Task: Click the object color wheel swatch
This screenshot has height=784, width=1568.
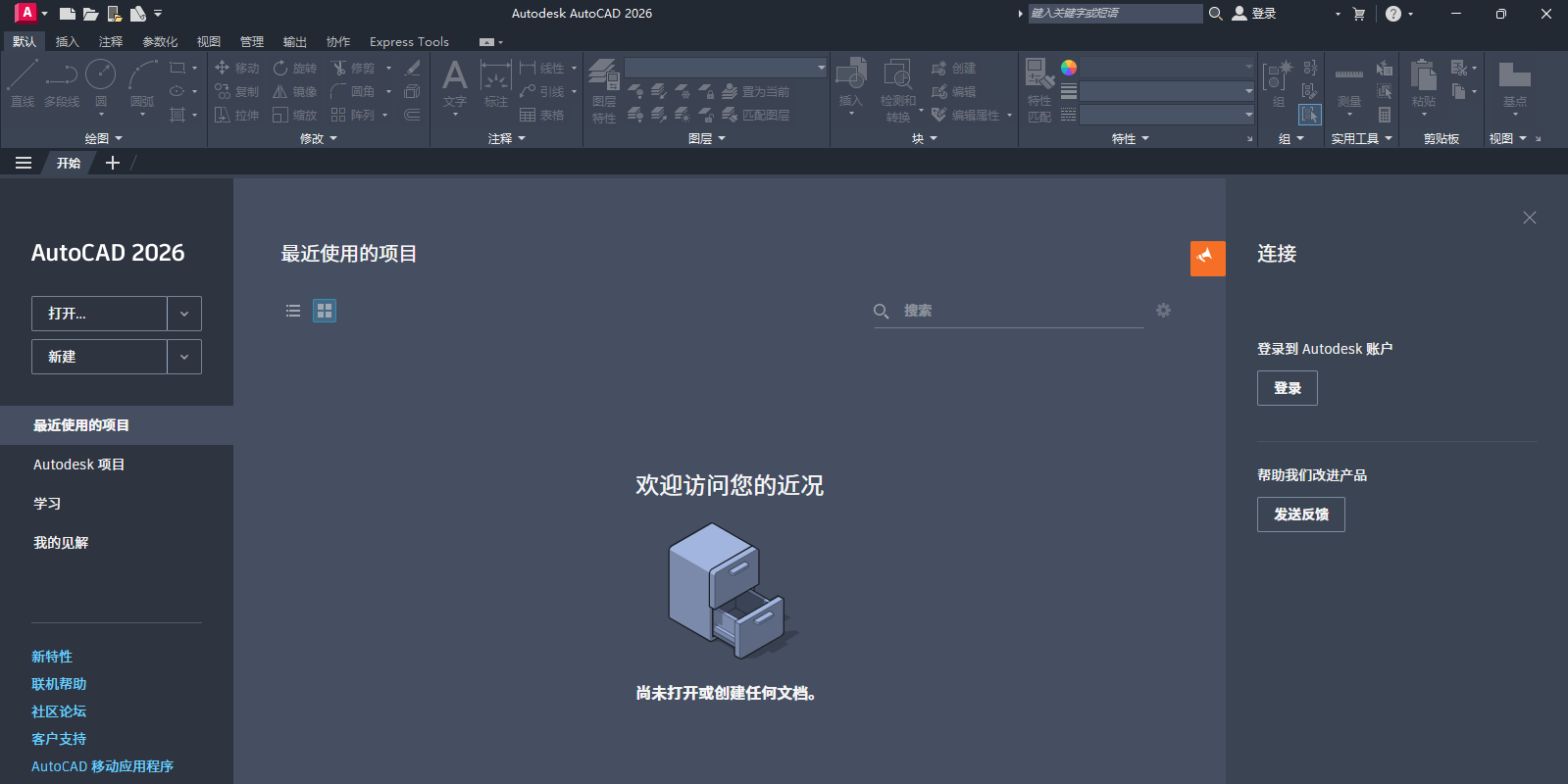Action: [x=1069, y=68]
